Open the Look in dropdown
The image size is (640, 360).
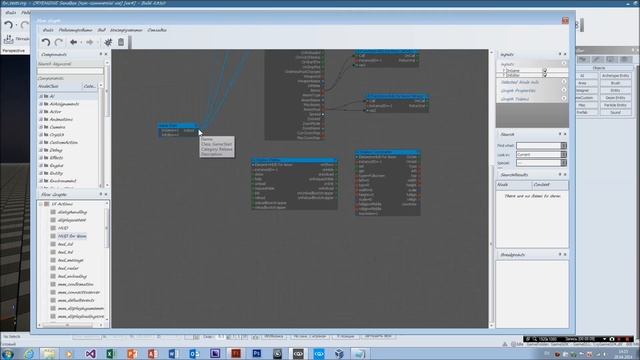coord(564,154)
